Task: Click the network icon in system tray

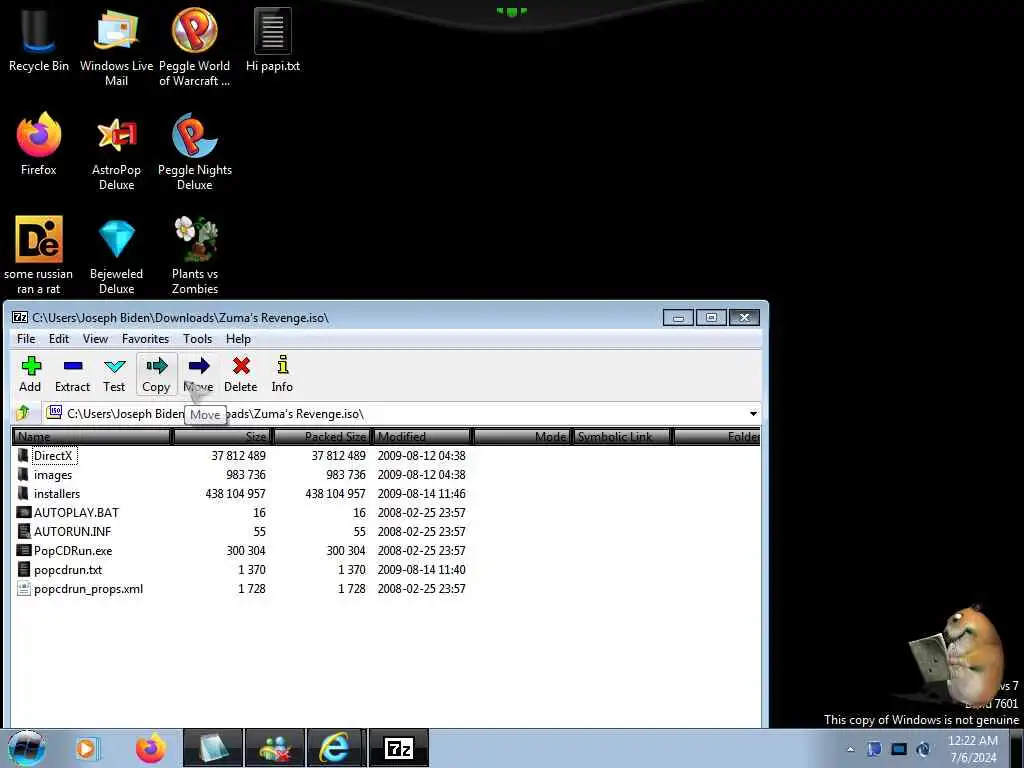Action: [899, 749]
